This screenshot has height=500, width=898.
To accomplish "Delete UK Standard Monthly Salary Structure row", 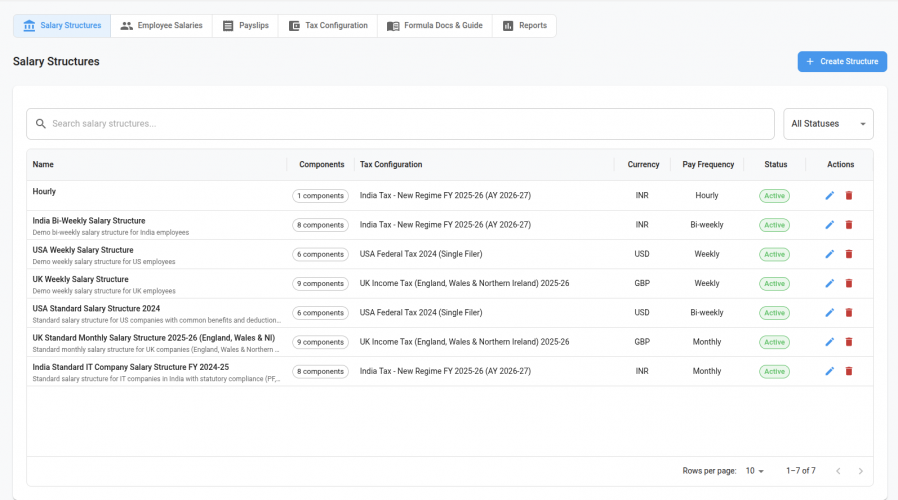I will (849, 342).
